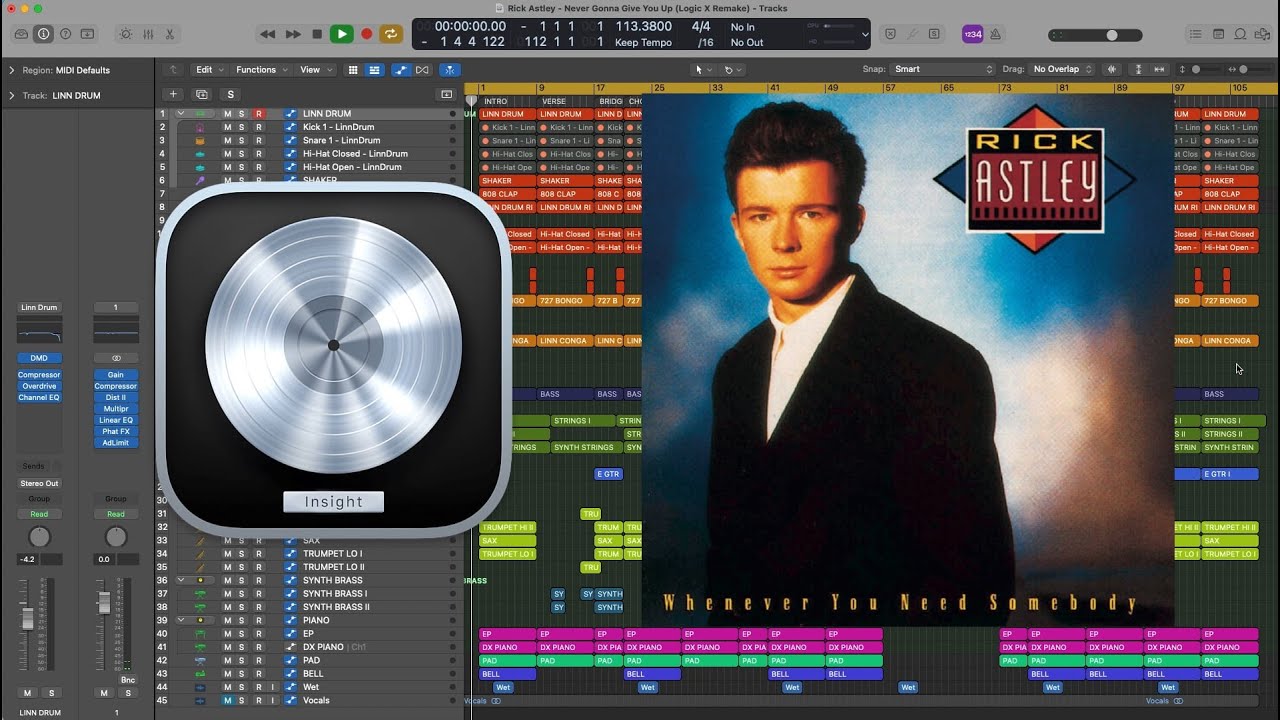Fast forward the playhead
1280x720 pixels.
click(293, 34)
